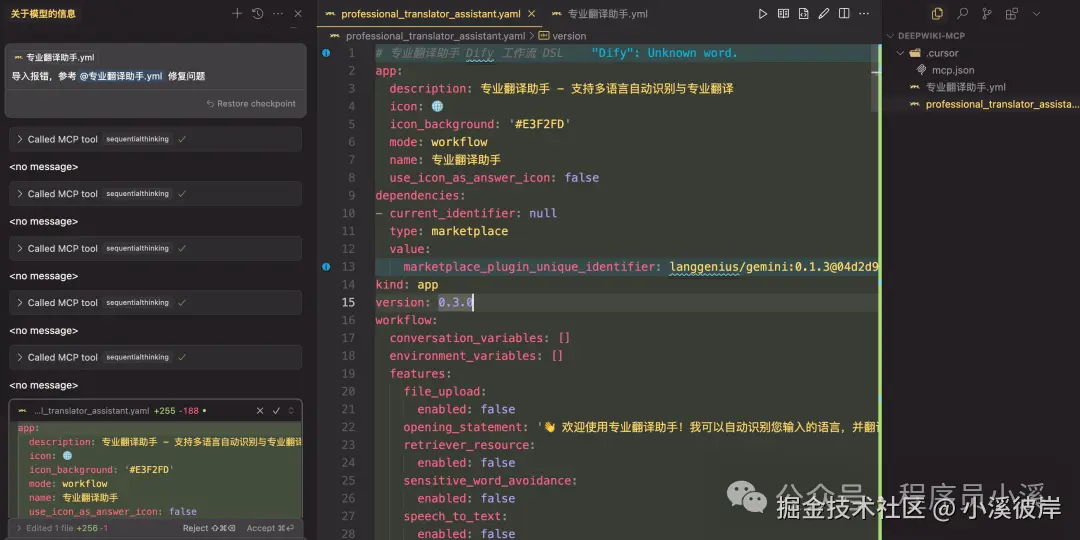
Task: Open preview to the side icon
Action: coord(783,14)
